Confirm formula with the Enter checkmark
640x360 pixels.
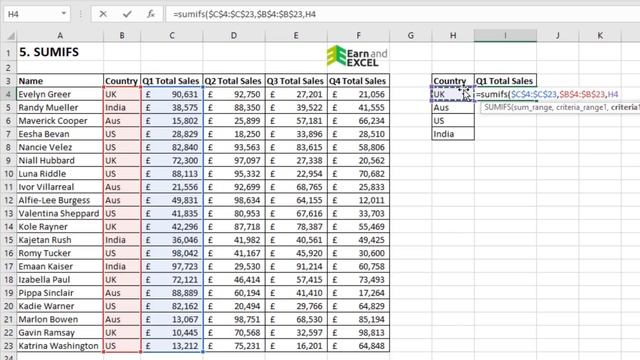(x=127, y=14)
